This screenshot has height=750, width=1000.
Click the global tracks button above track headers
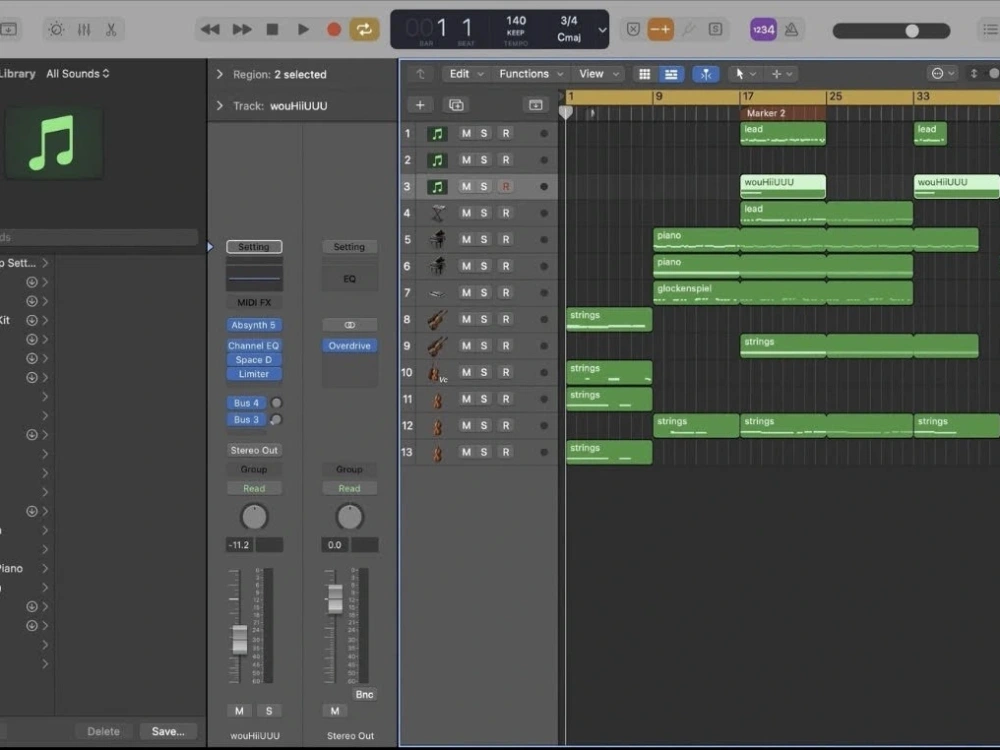pyautogui.click(x=536, y=105)
